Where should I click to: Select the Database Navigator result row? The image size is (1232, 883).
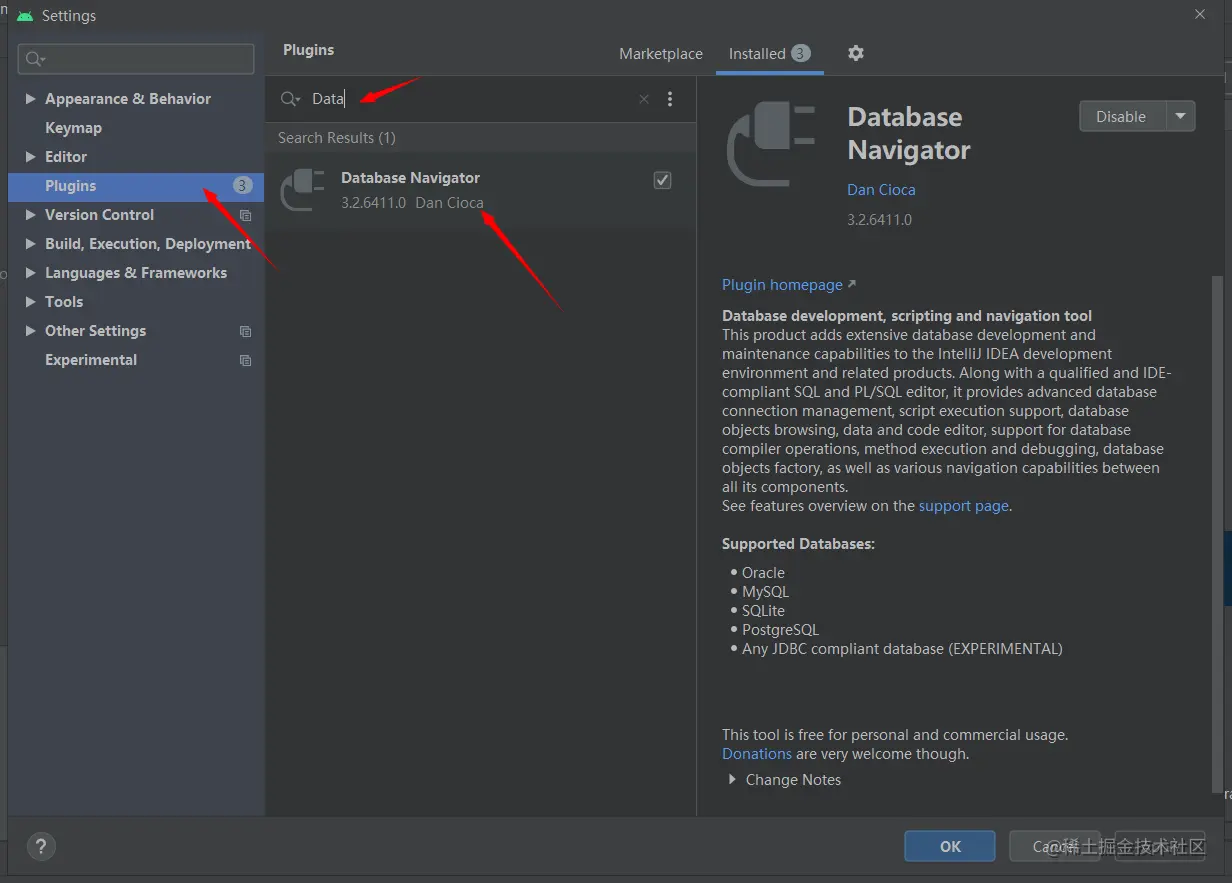(480, 190)
